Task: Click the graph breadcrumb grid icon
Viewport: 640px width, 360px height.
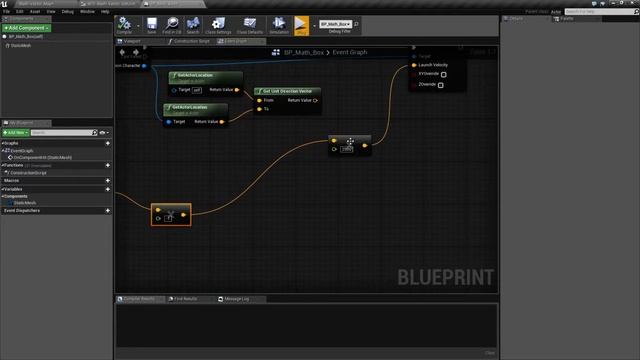Action: click(276, 52)
